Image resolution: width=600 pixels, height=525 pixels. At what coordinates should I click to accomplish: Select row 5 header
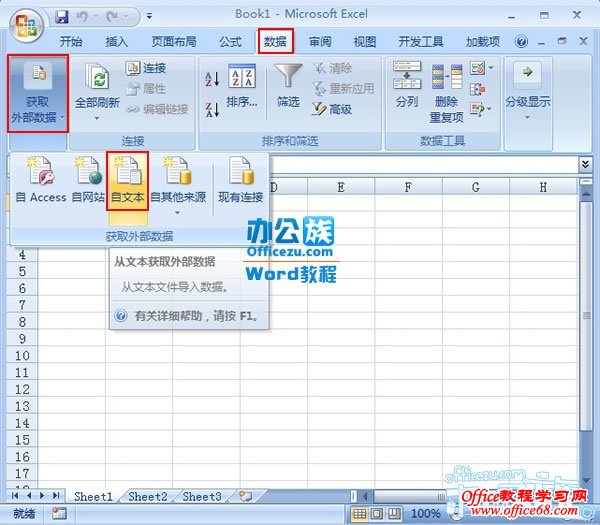22,271
